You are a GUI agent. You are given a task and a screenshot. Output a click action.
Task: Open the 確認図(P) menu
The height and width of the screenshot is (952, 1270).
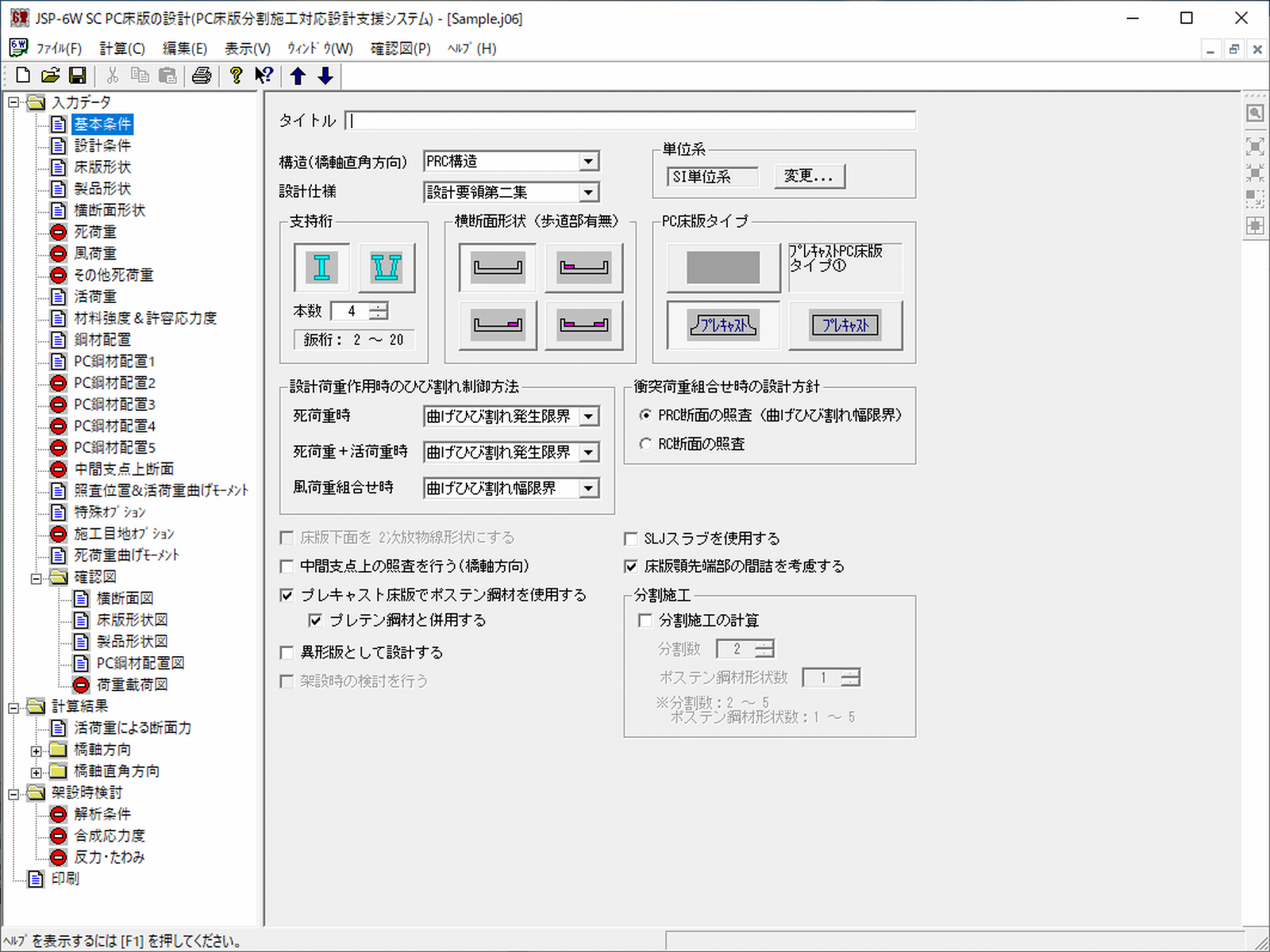(400, 48)
